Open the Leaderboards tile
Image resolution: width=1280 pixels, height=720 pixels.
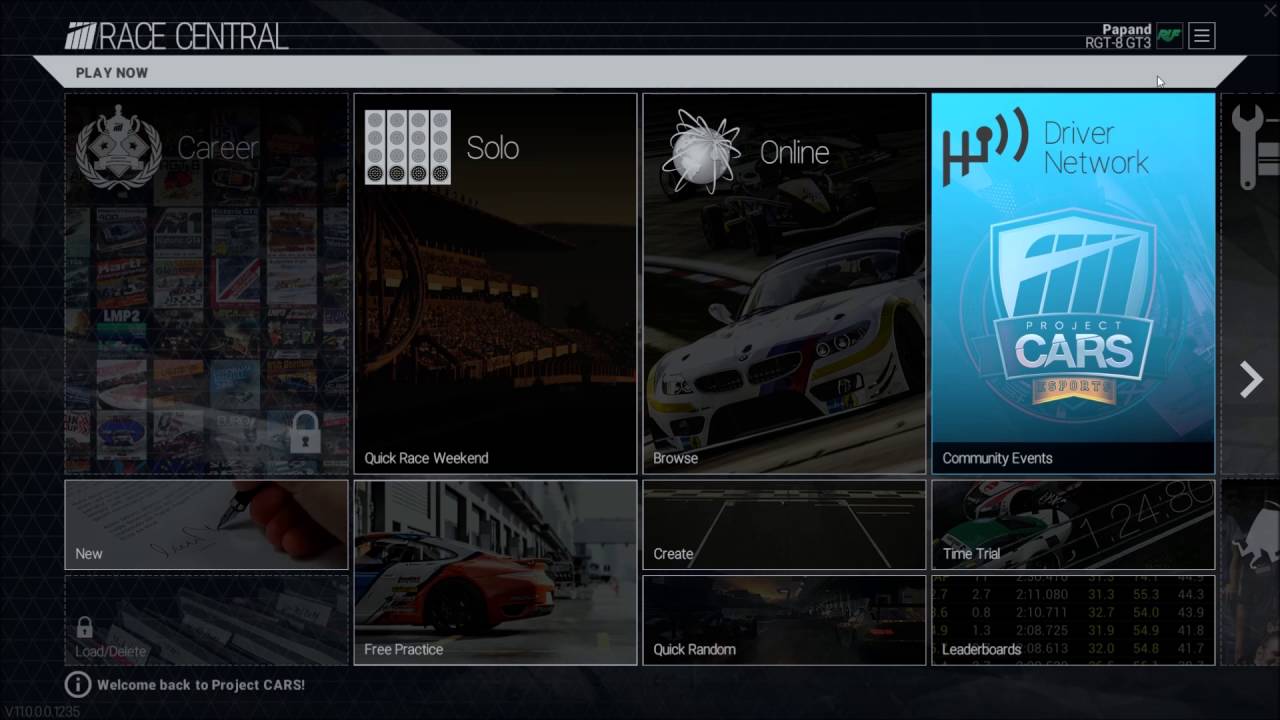1073,620
